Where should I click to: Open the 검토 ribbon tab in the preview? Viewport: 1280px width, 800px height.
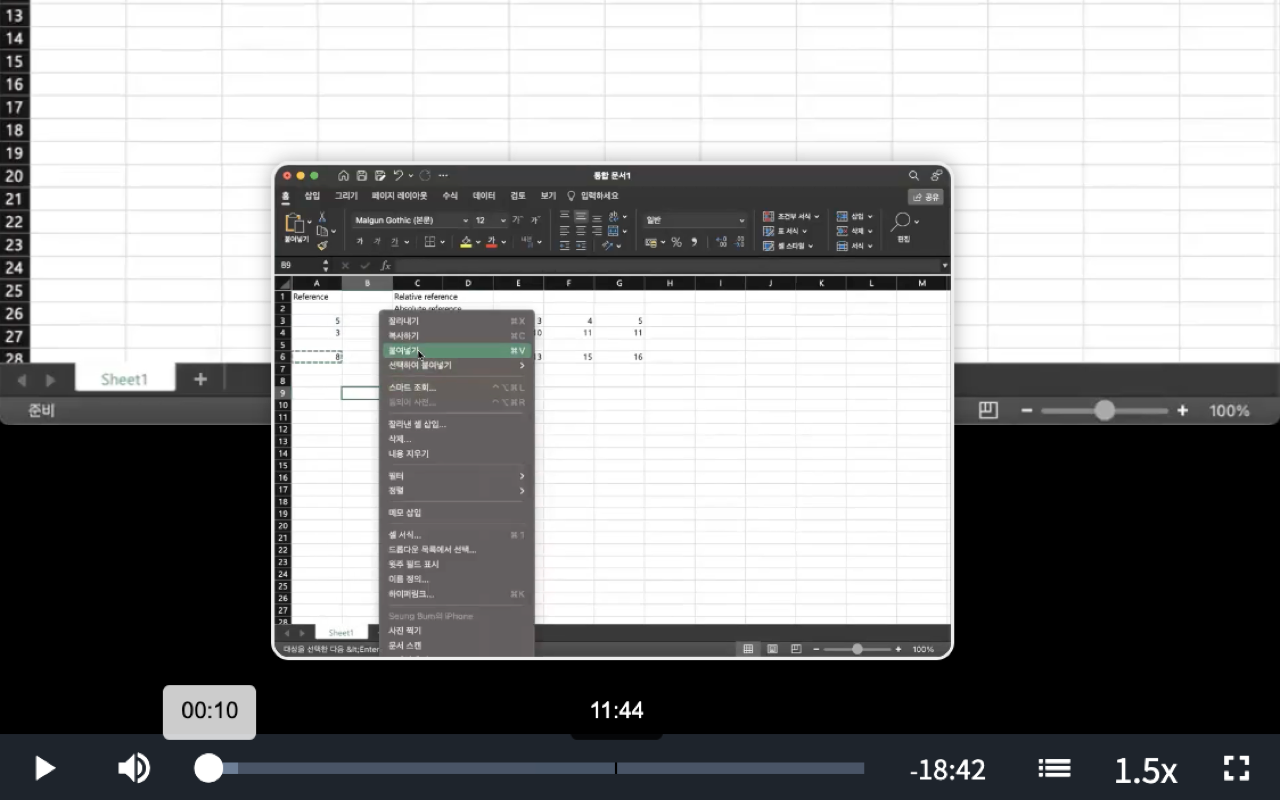(517, 196)
